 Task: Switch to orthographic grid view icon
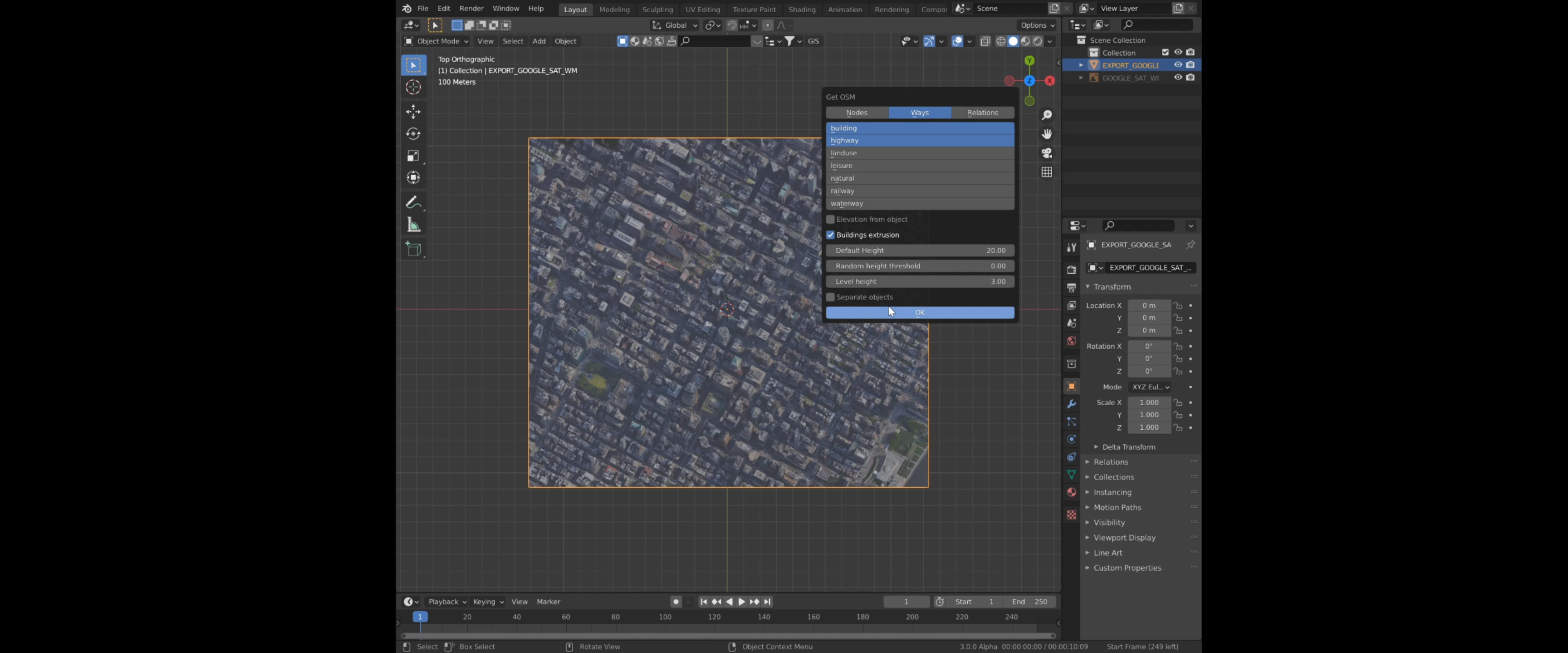tap(1046, 172)
